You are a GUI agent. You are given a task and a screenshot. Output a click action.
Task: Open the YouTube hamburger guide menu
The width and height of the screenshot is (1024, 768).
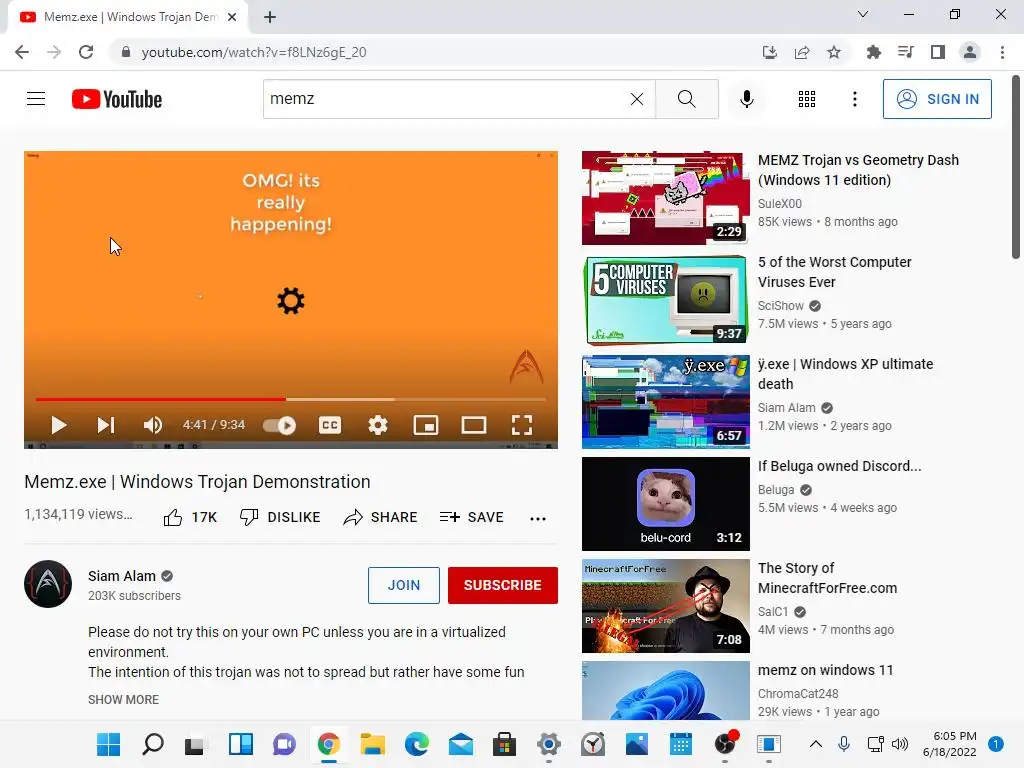36,99
